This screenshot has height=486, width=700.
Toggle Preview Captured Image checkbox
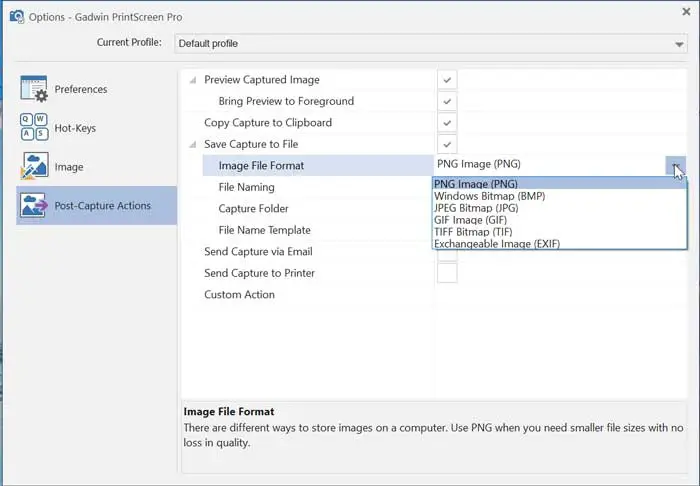point(447,79)
